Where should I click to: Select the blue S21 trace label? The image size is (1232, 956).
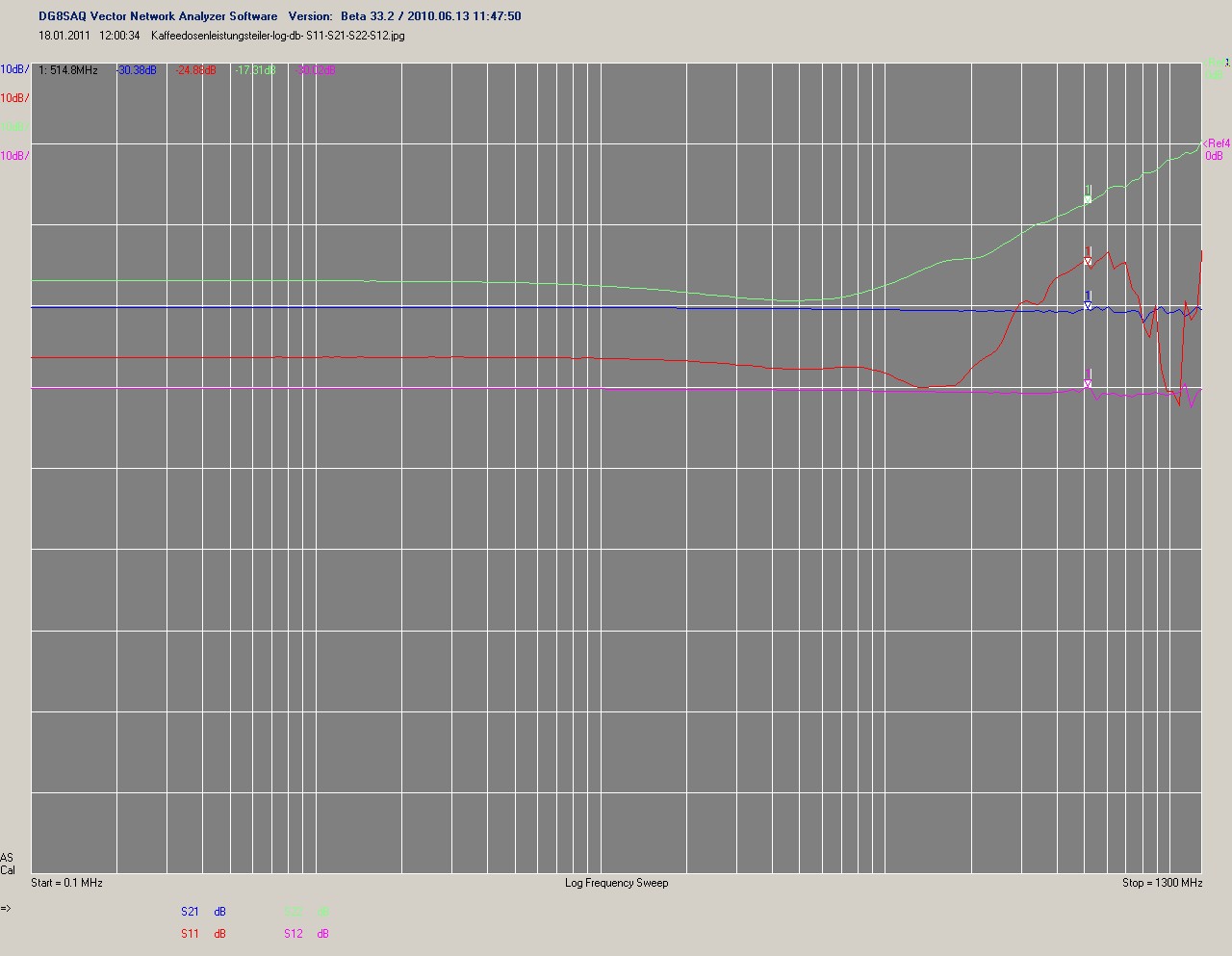(190, 912)
